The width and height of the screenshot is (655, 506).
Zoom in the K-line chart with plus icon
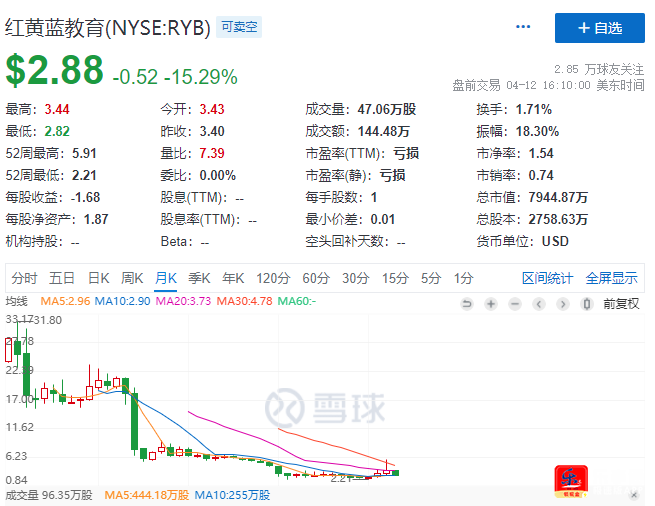(490, 303)
